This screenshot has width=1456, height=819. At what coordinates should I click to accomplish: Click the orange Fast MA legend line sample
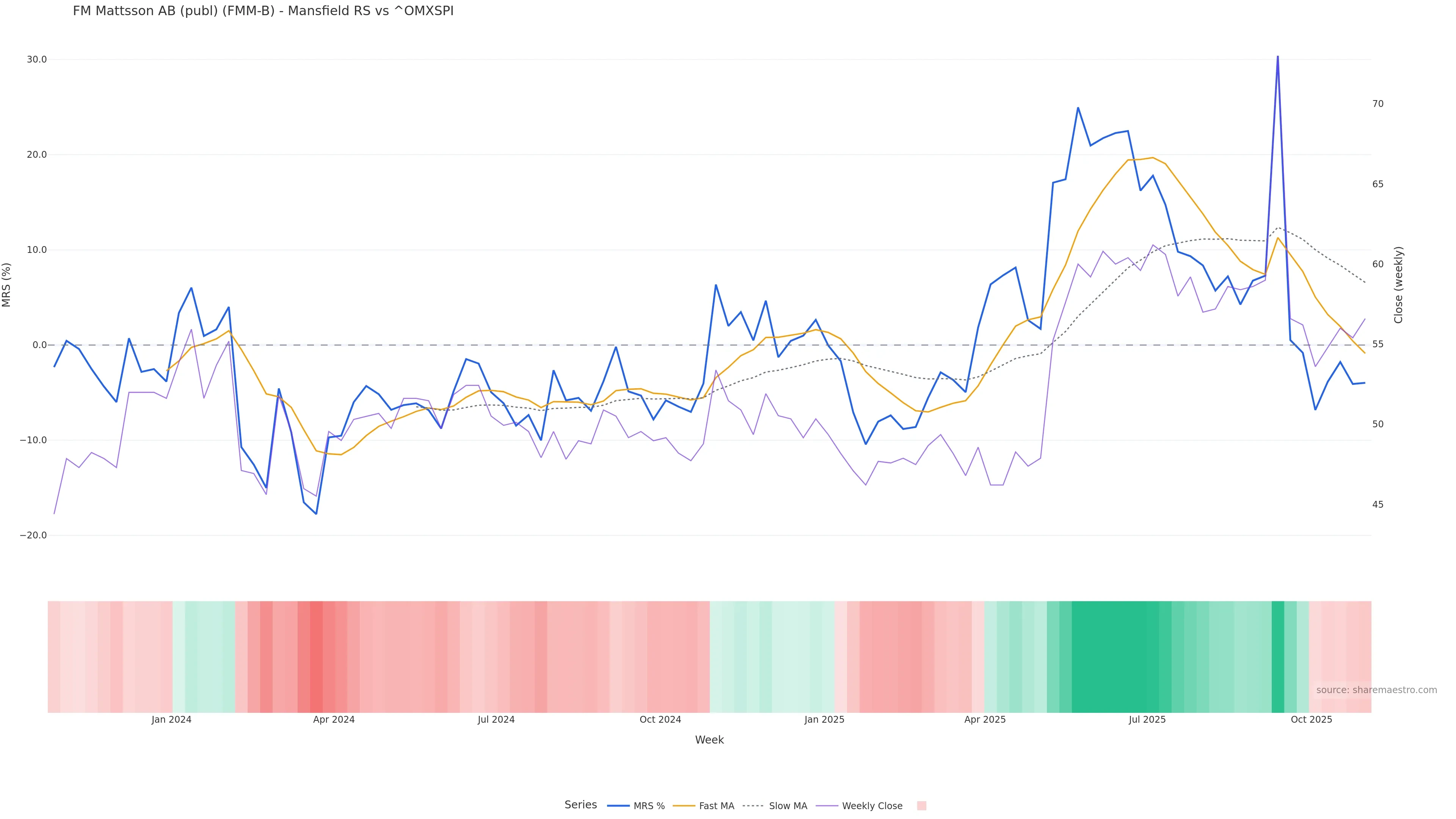684,806
